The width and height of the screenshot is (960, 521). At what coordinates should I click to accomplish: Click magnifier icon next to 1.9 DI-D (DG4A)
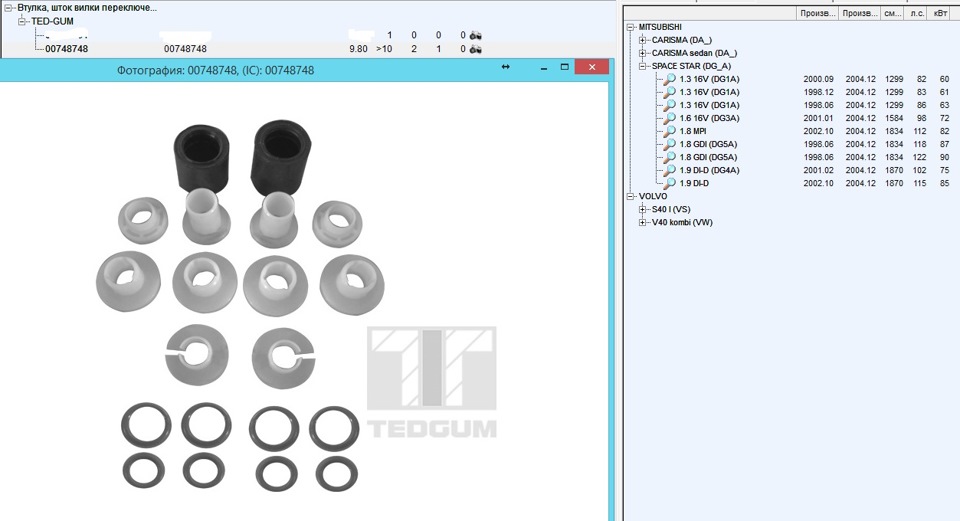click(670, 170)
